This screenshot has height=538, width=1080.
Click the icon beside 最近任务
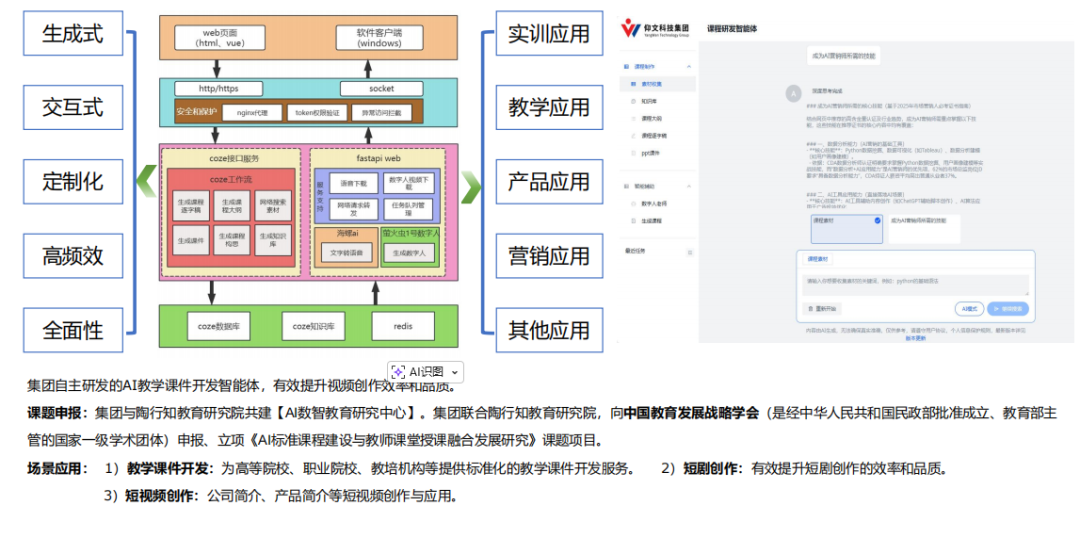(689, 253)
